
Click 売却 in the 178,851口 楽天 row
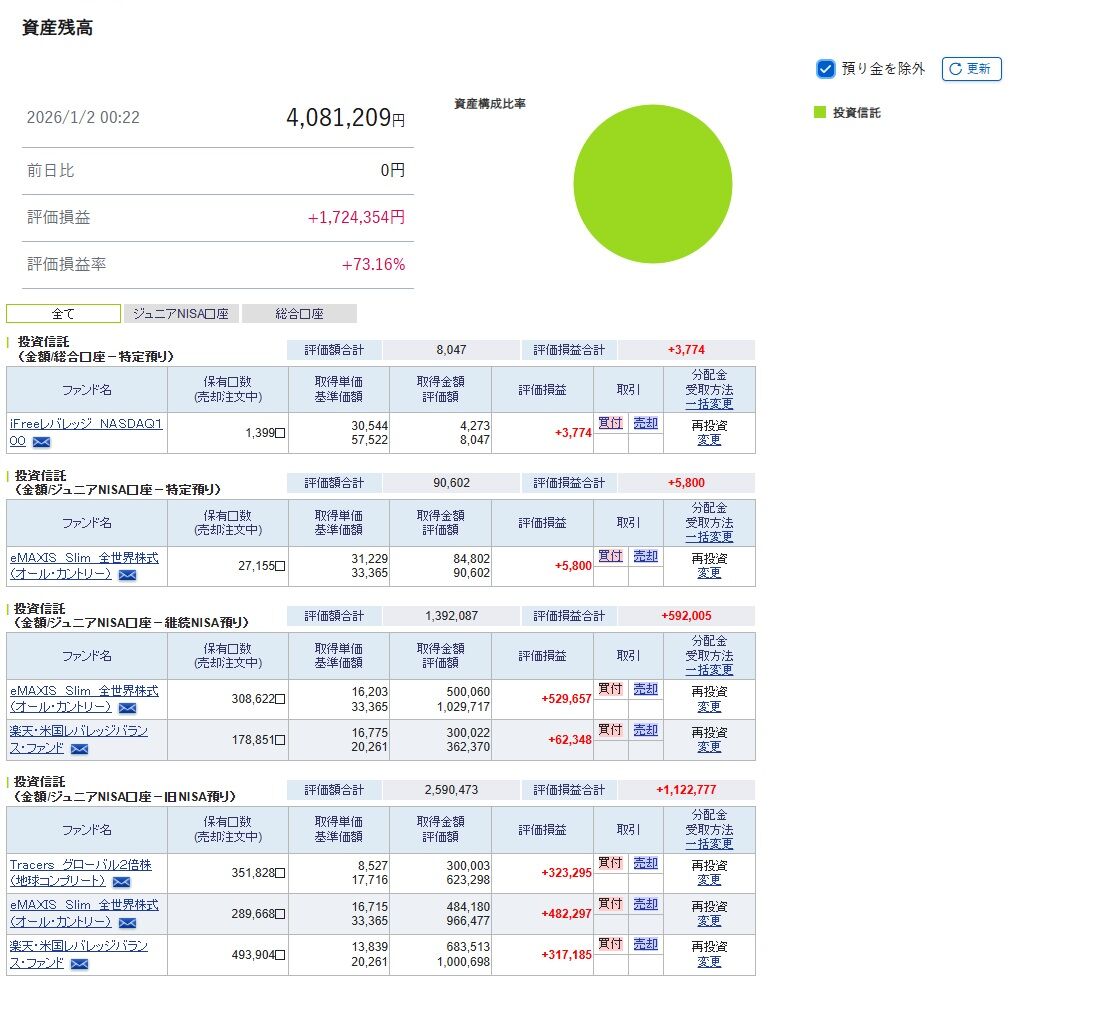point(646,730)
